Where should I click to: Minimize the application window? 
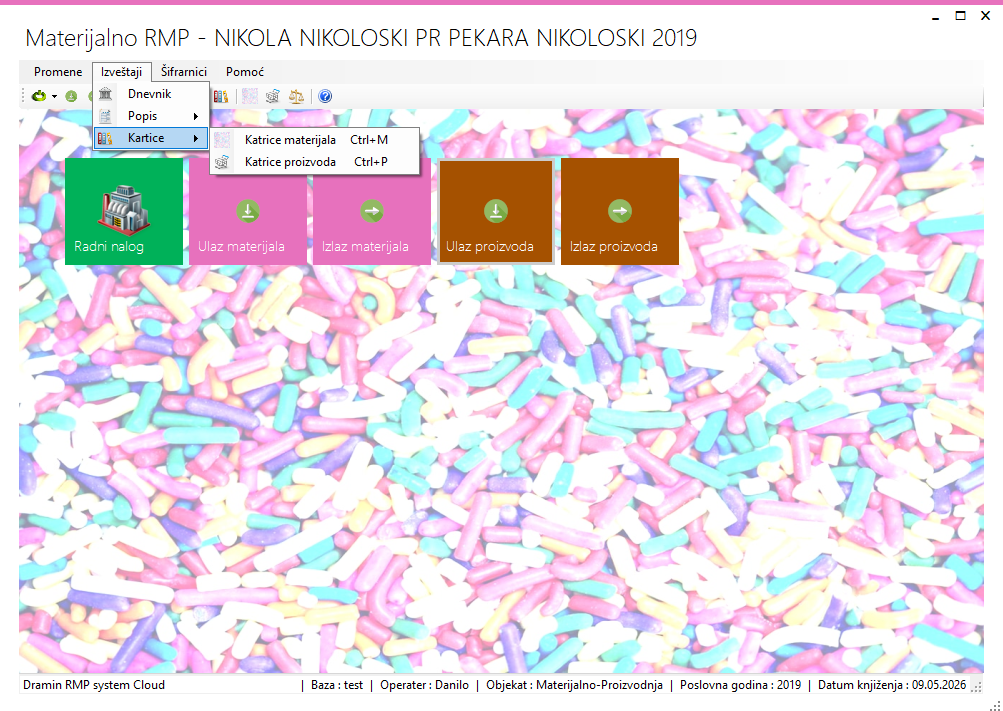tap(936, 17)
